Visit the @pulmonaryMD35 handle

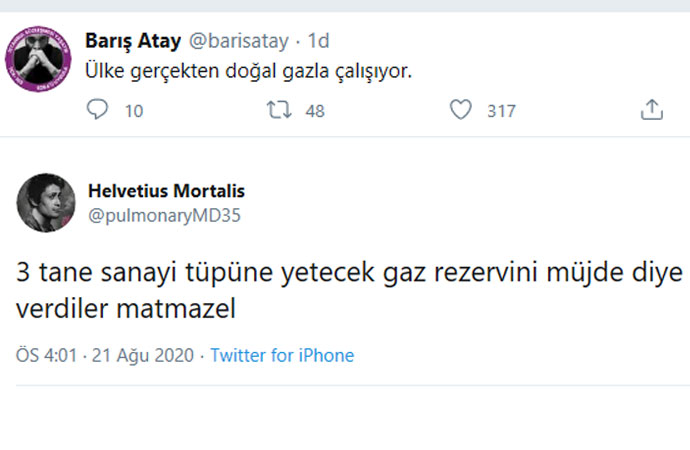[x=165, y=214]
